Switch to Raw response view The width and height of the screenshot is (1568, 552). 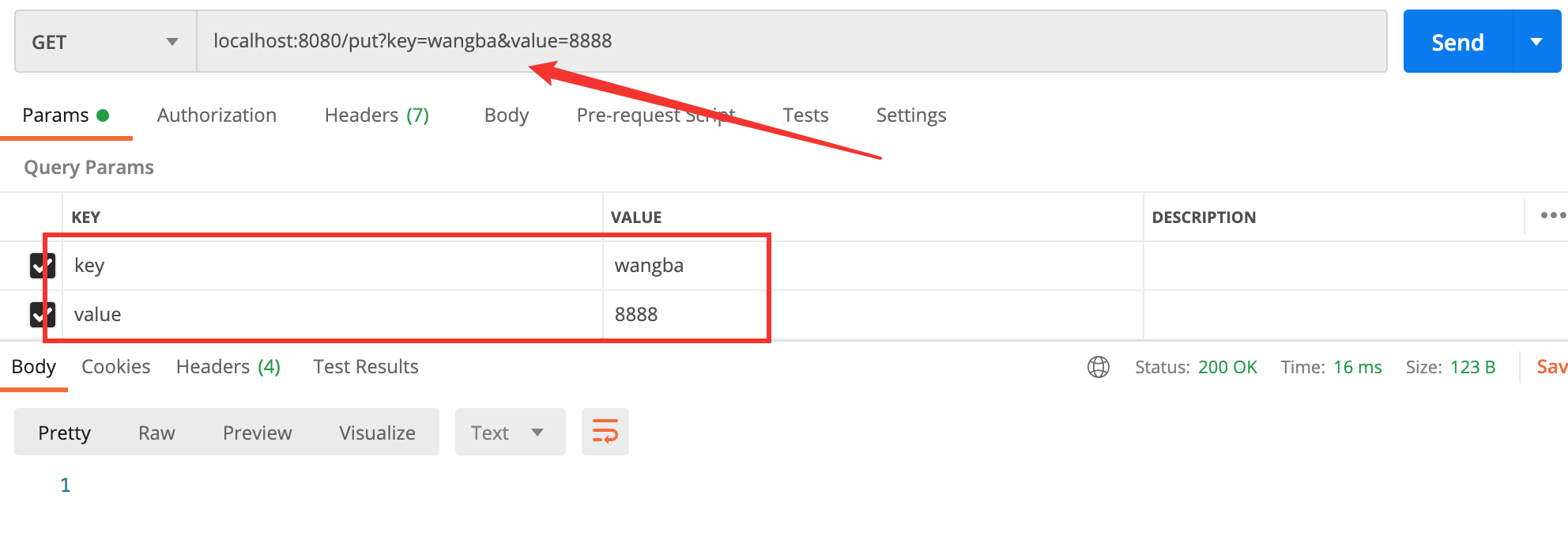(156, 433)
